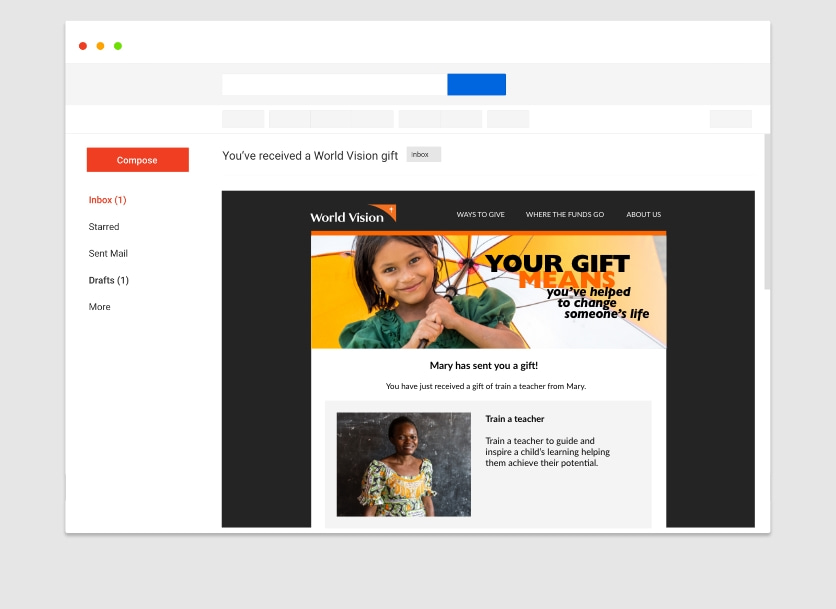Open the Inbox (1) folder
836x609 pixels.
(107, 200)
